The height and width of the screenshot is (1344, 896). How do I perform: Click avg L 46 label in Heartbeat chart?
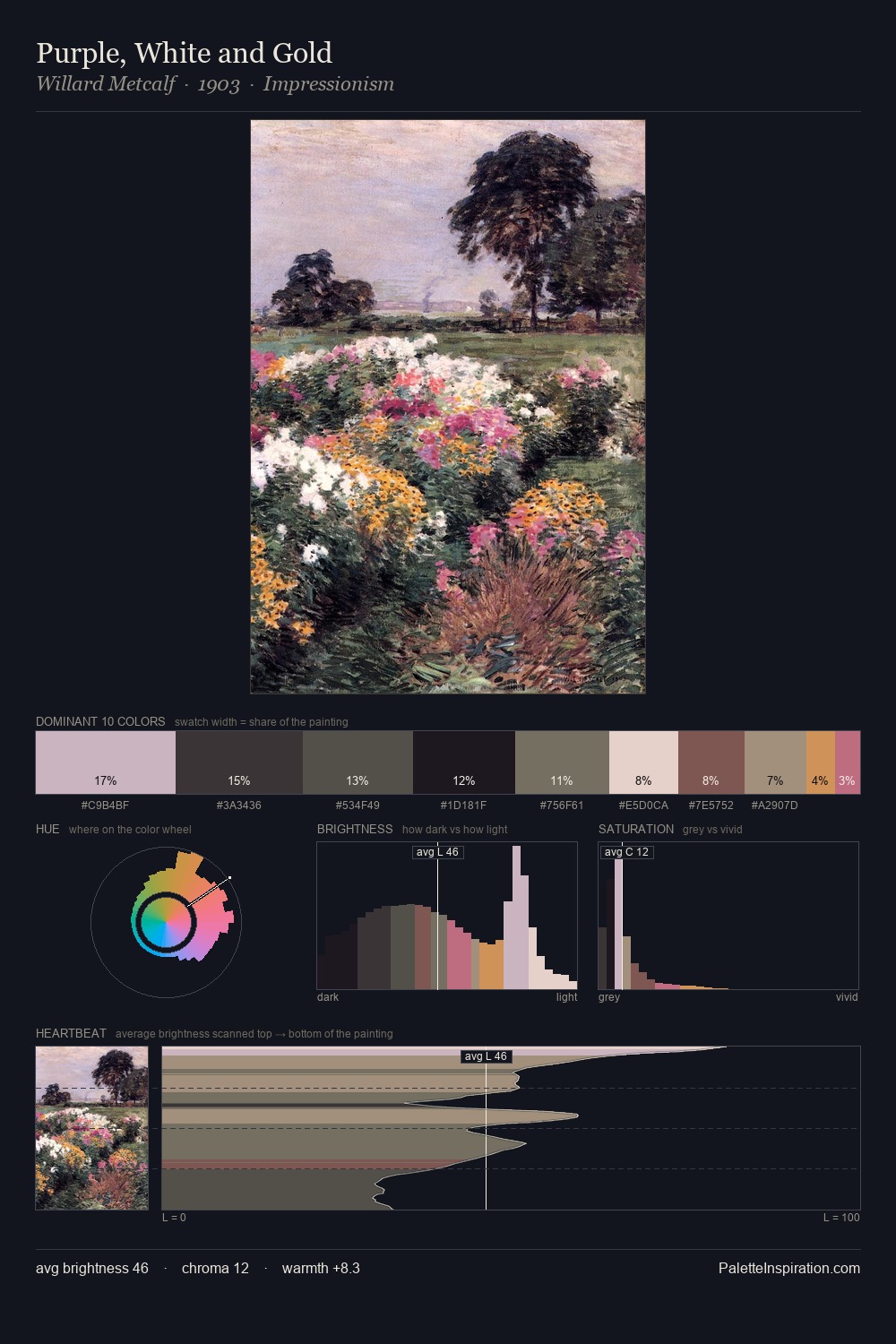(x=487, y=1056)
